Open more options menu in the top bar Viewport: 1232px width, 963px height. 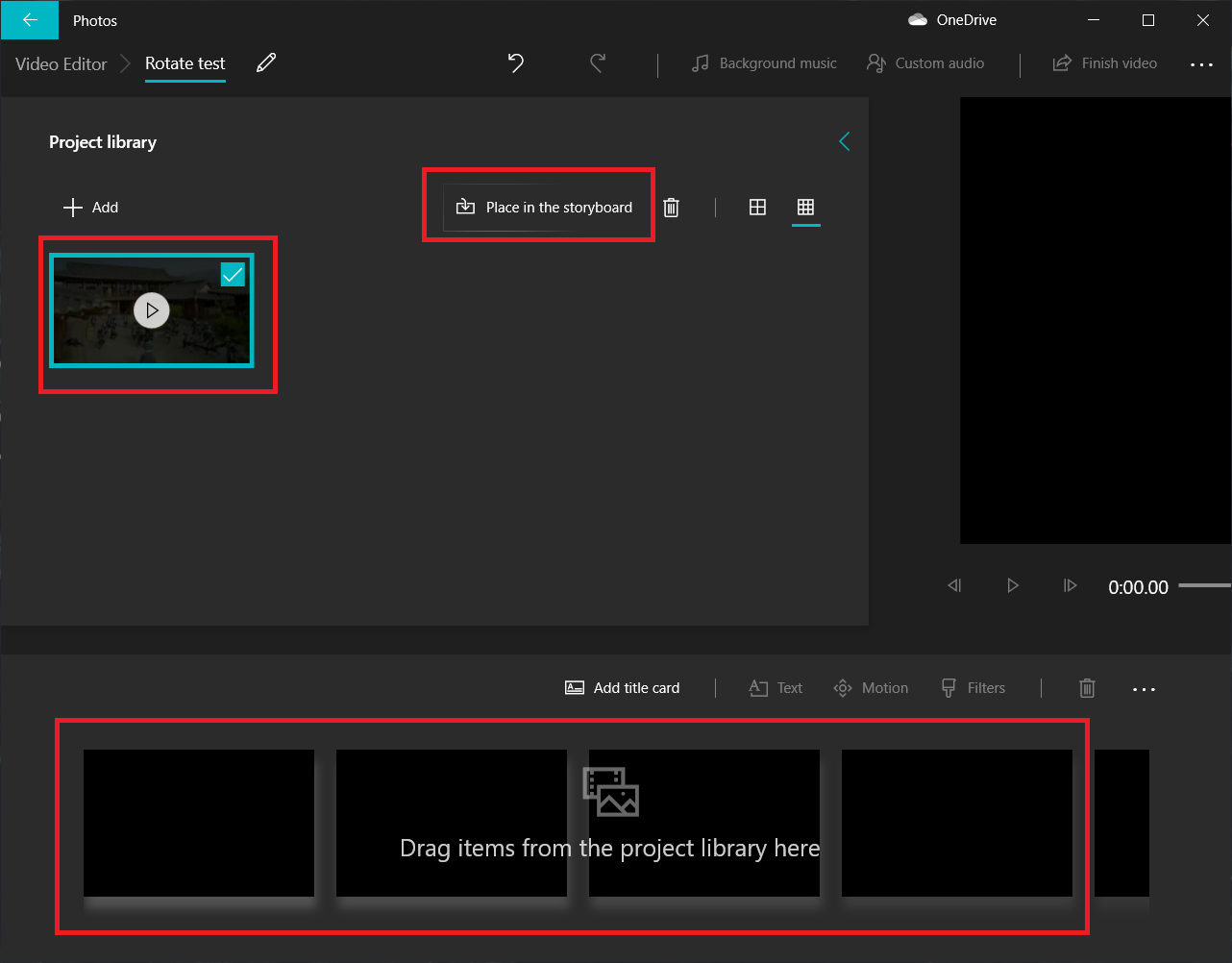1202,63
